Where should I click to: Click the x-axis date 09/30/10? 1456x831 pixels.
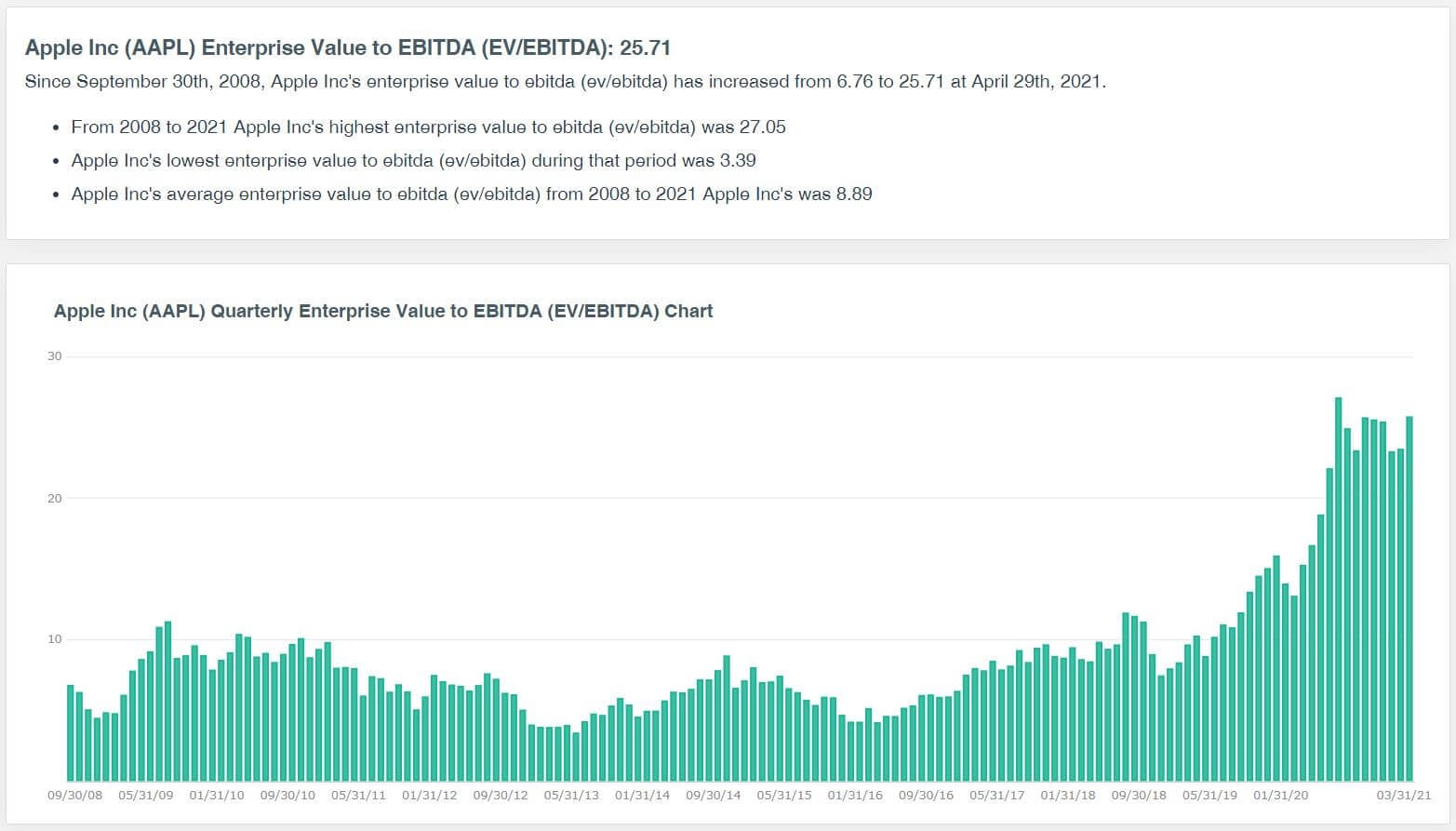pyautogui.click(x=287, y=796)
